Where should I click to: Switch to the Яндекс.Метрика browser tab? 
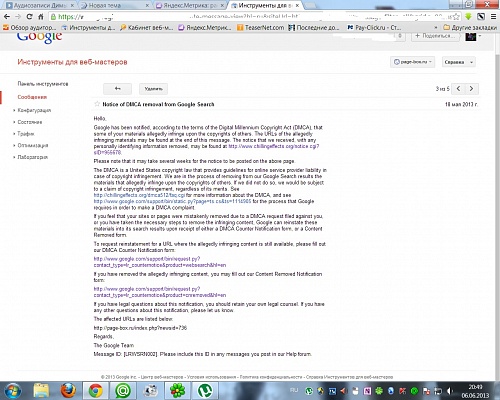tap(190, 5)
